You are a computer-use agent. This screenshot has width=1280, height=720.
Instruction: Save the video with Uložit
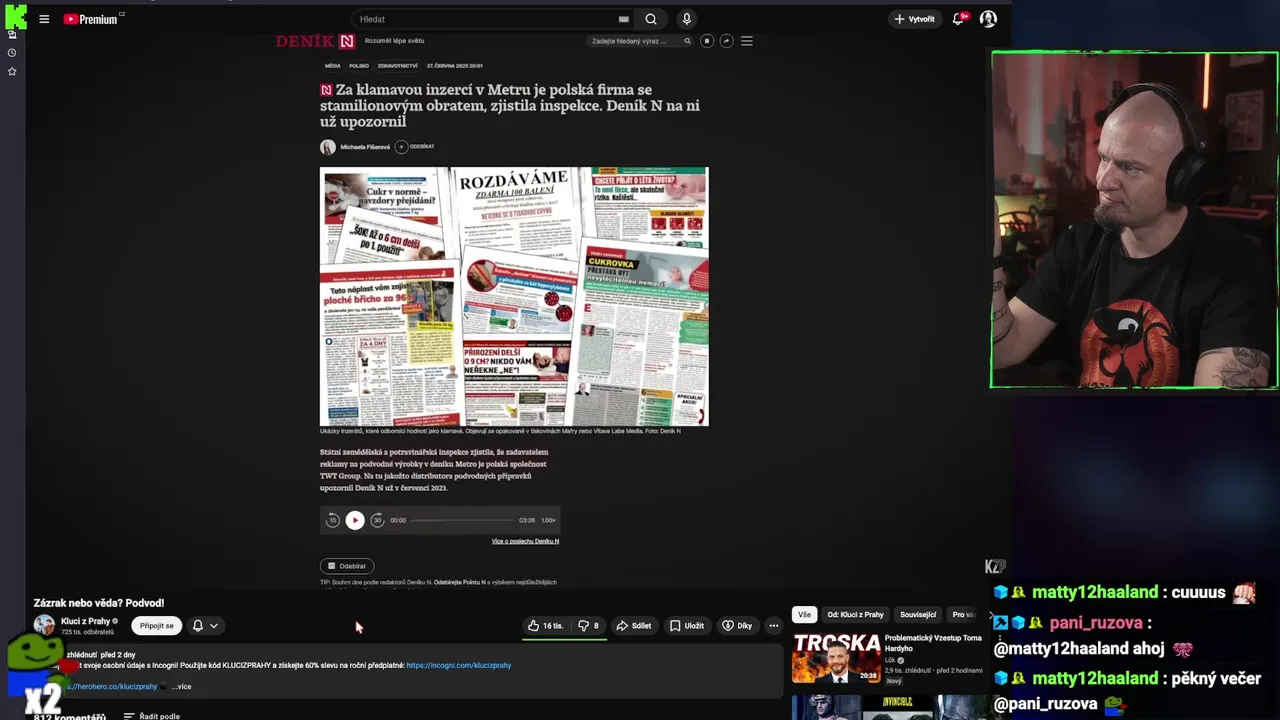tap(687, 626)
